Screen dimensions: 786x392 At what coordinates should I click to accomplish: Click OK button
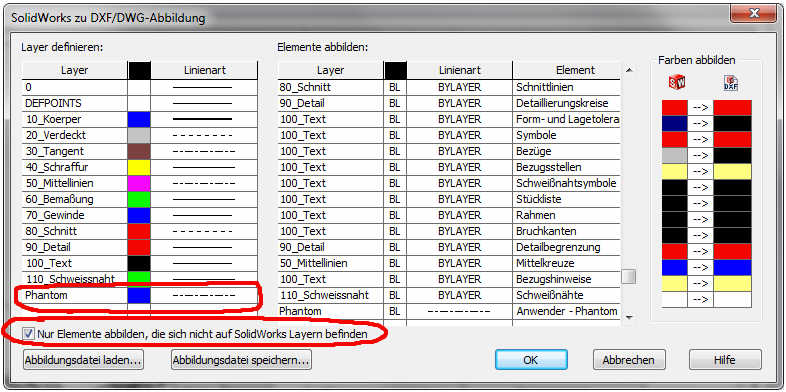click(531, 360)
